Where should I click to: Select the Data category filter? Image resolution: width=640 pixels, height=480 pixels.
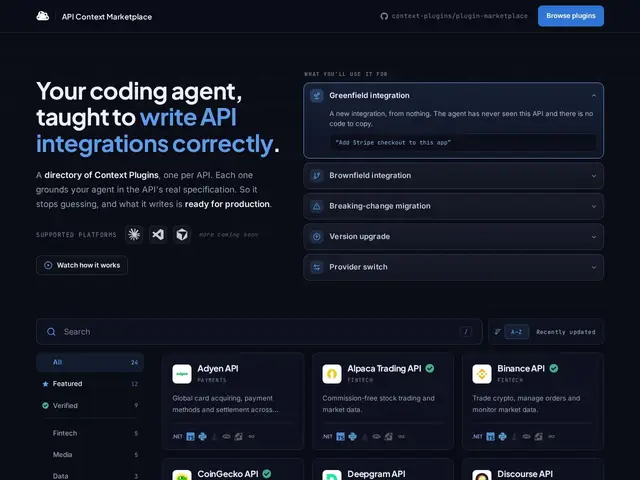pos(90,476)
